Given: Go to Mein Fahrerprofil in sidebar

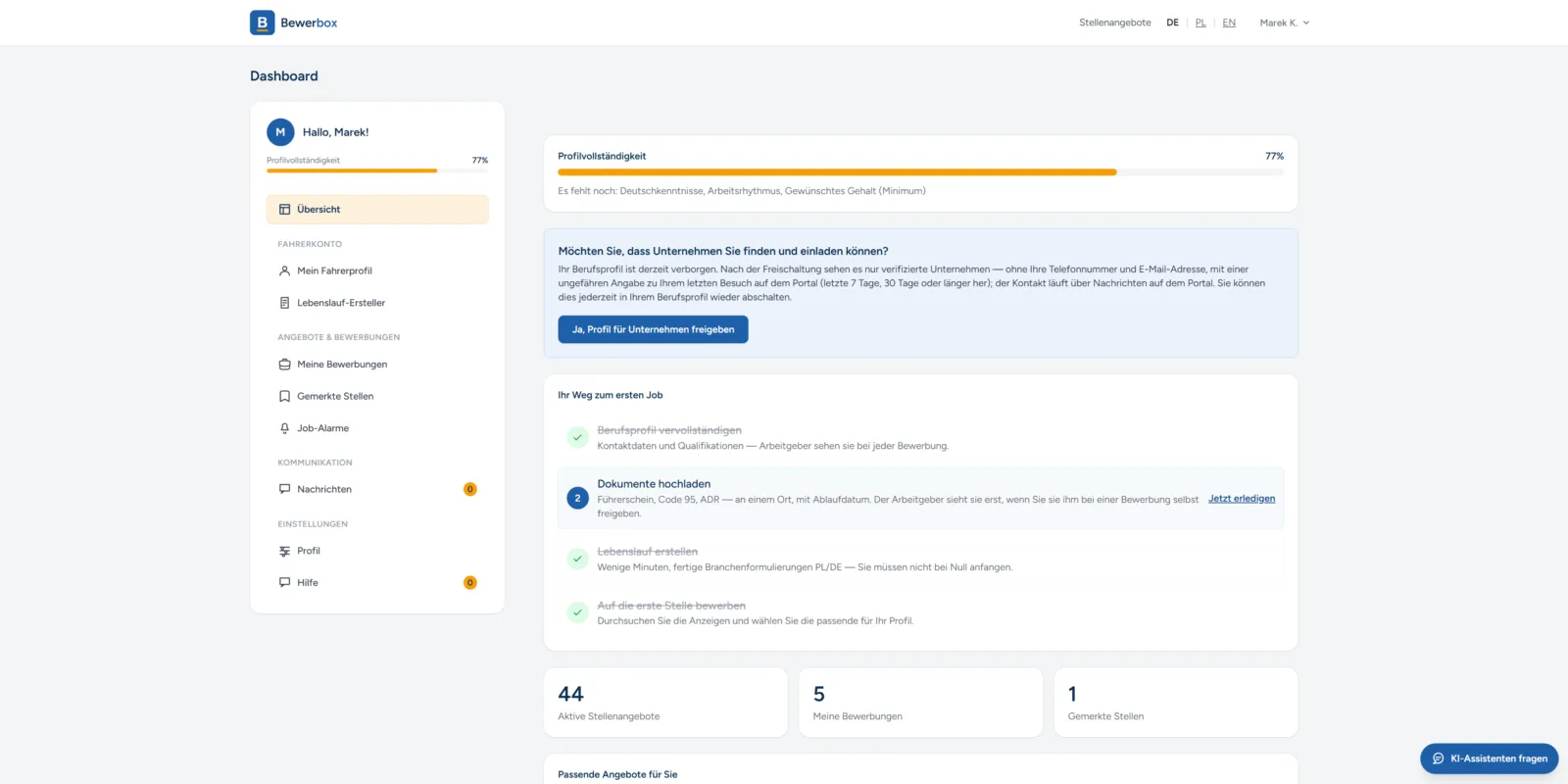Looking at the screenshot, I should [x=377, y=271].
